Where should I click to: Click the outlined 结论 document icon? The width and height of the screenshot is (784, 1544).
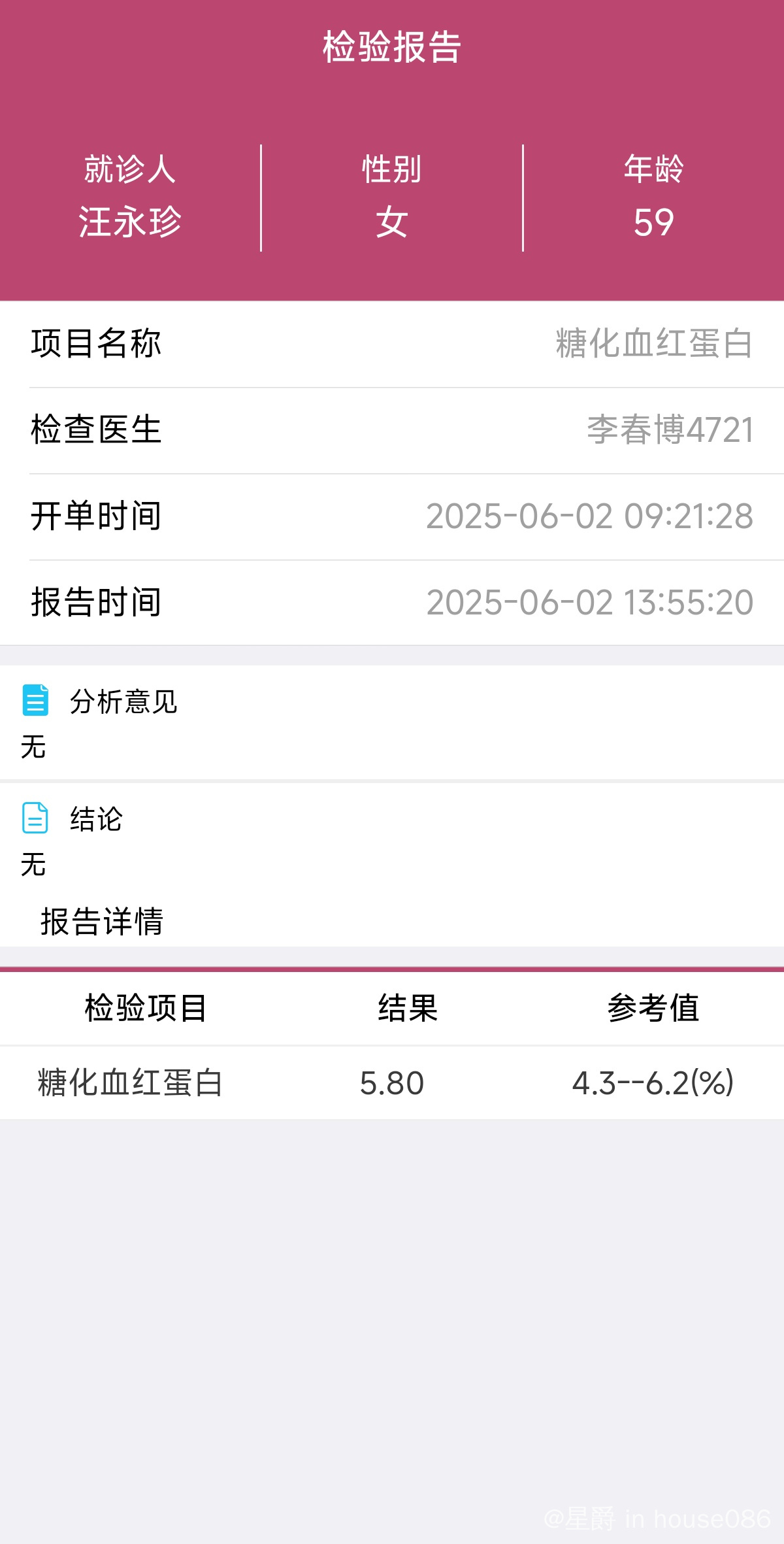pos(35,818)
